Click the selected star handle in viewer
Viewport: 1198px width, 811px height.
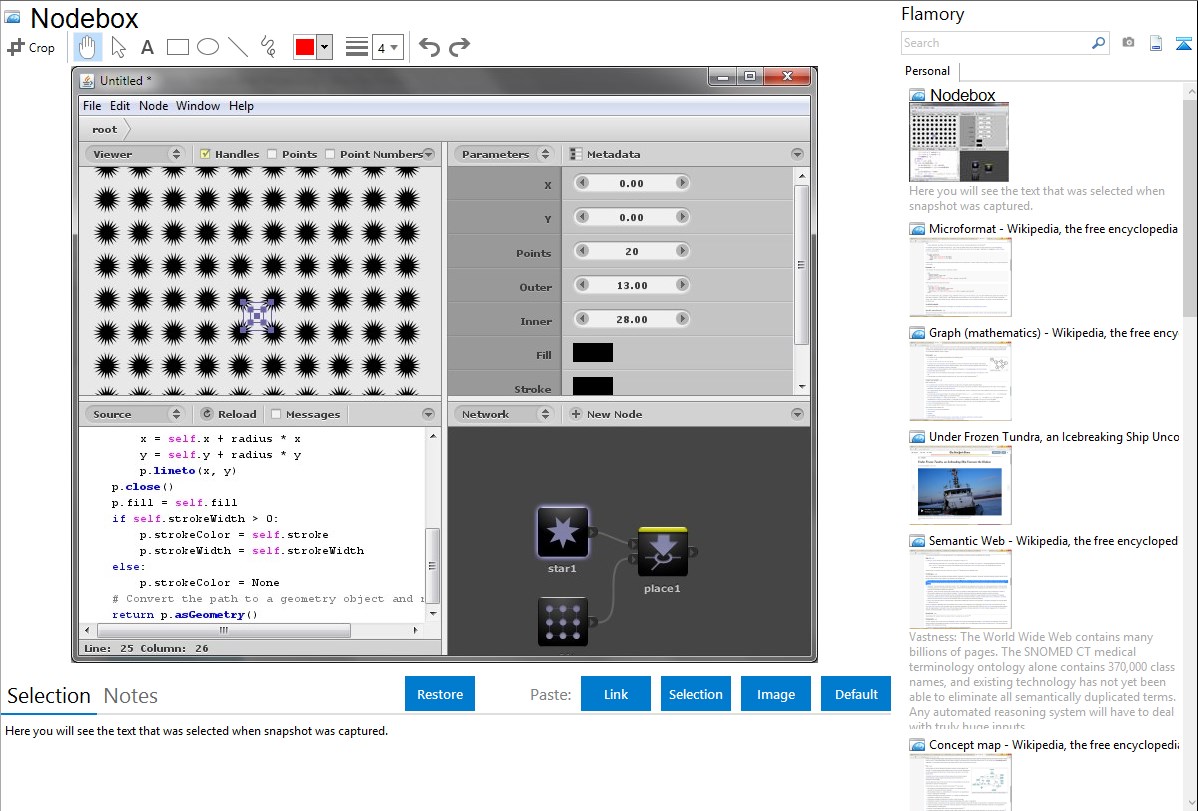coord(257,316)
